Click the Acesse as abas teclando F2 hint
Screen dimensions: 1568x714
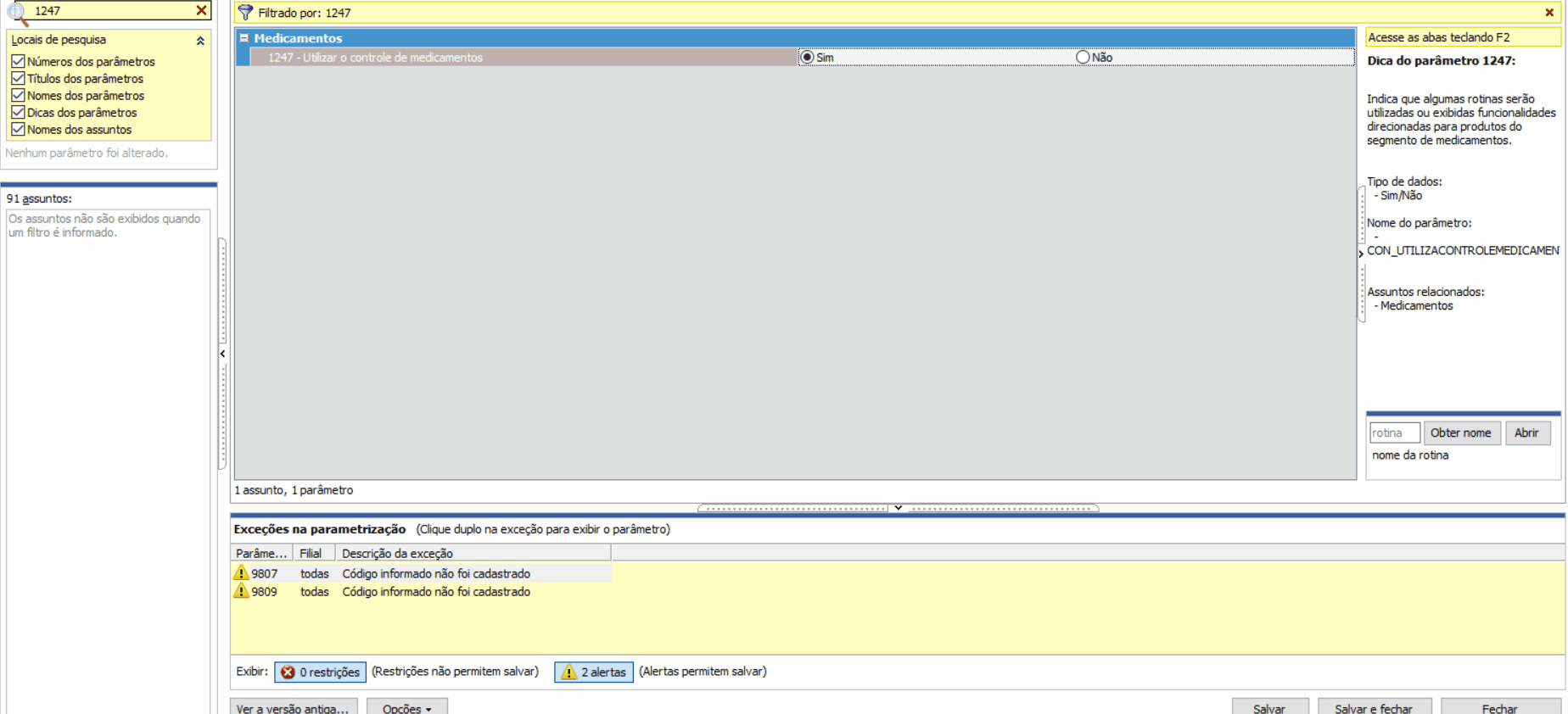click(x=1463, y=37)
